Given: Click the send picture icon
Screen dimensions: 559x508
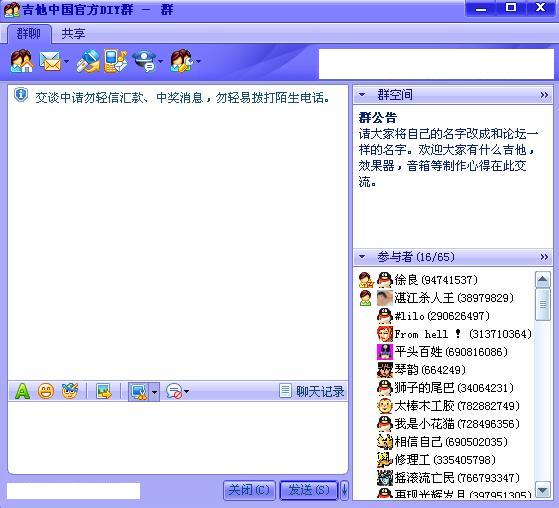Looking at the screenshot, I should [x=104, y=391].
